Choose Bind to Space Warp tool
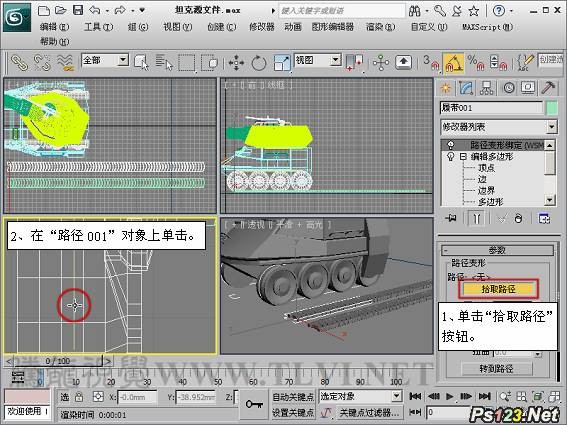567x425 pixels. (65, 63)
